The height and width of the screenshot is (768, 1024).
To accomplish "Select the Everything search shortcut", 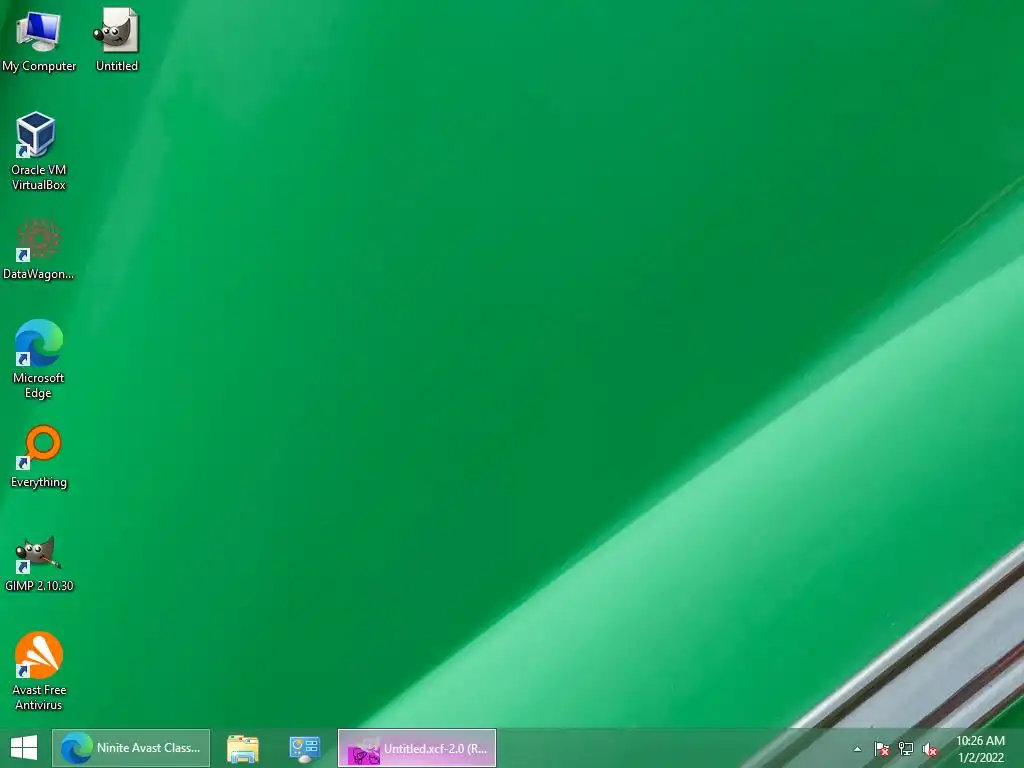I will point(39,457).
